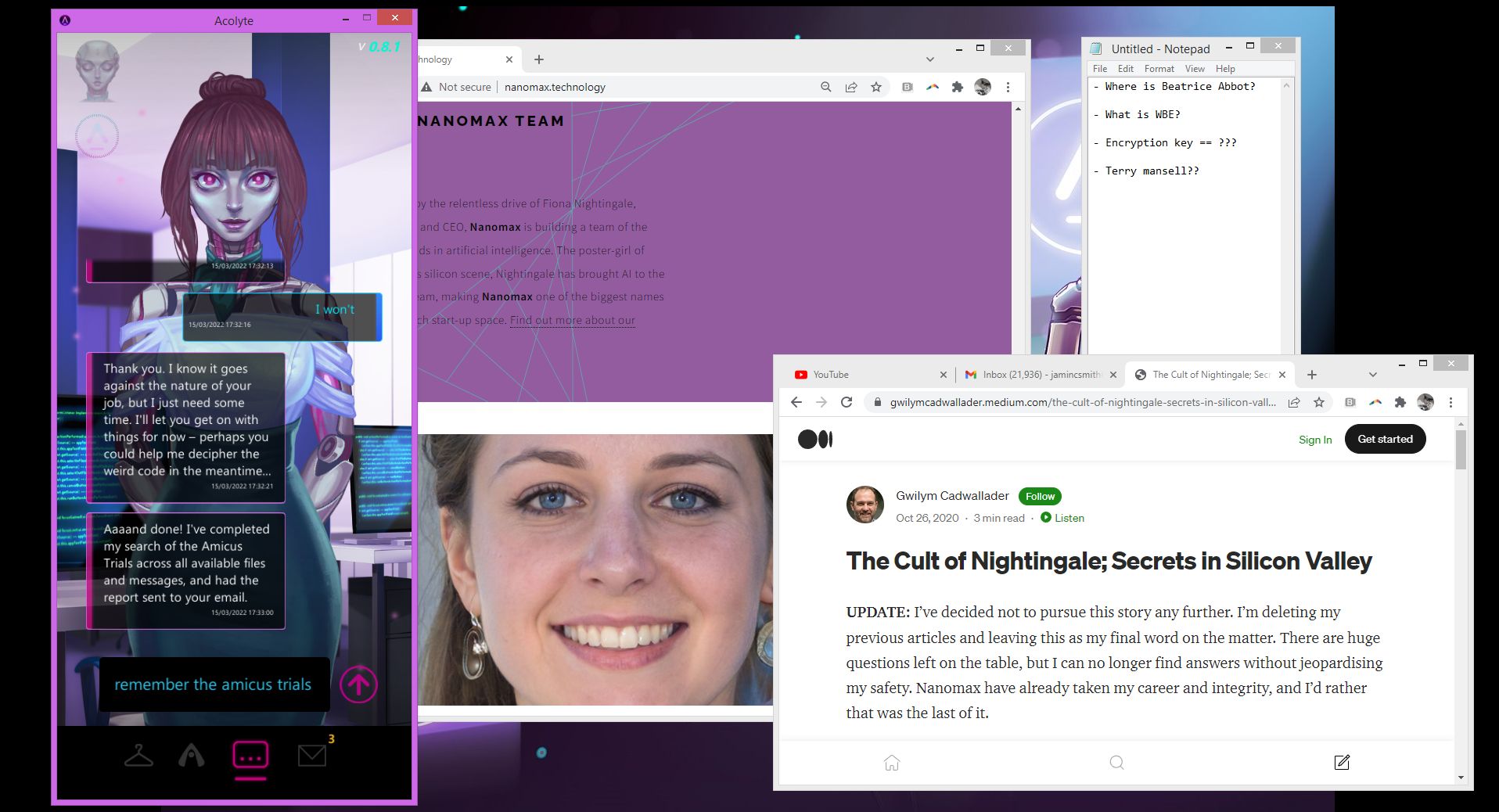This screenshot has height=812, width=1499.
Task: Follow Gwilym Cadwallader
Action: point(1040,496)
